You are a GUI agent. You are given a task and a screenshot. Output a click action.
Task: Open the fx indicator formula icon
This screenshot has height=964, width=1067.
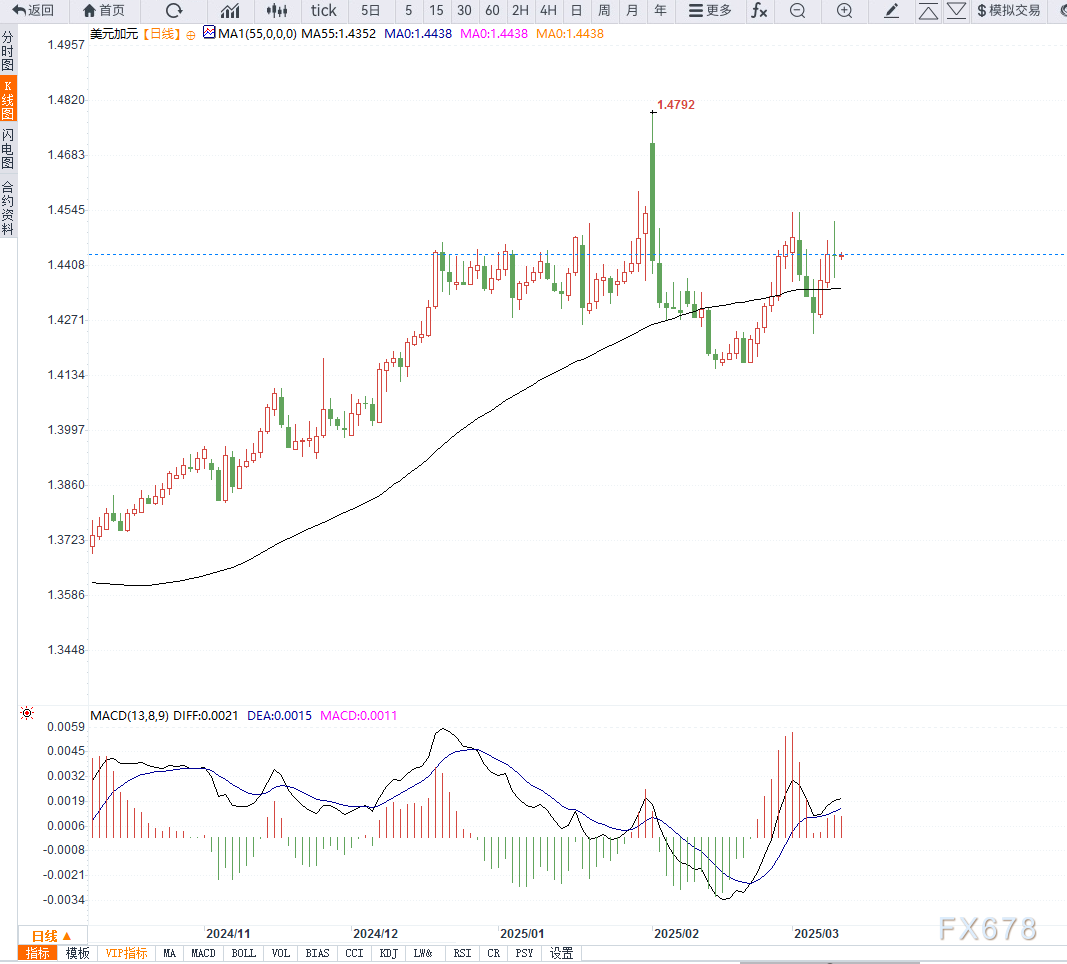[759, 10]
